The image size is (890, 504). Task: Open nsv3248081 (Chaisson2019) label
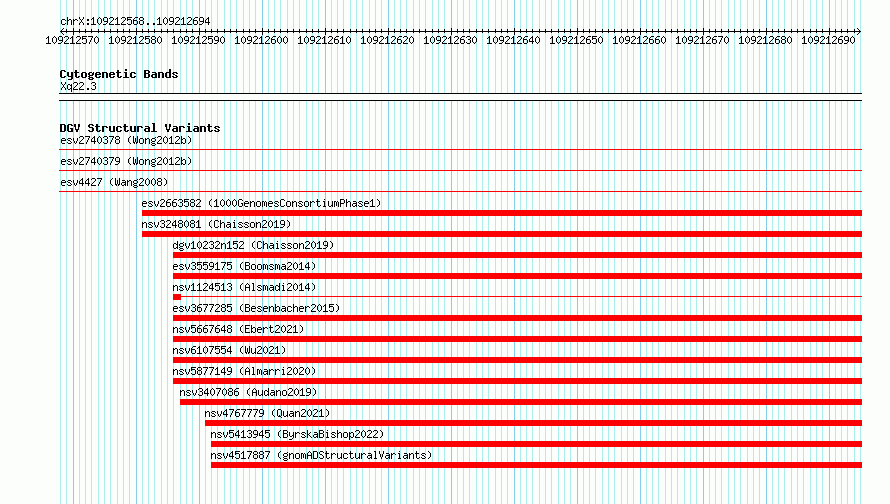[216, 224]
